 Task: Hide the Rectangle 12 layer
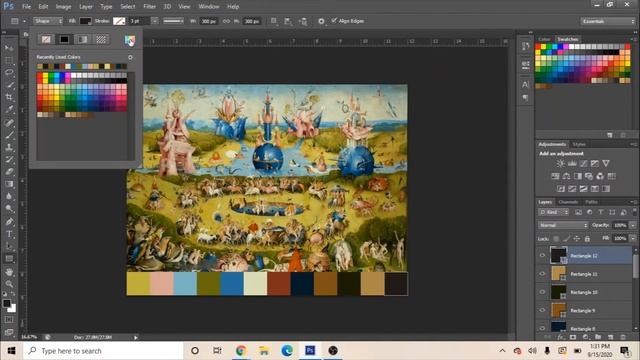(x=542, y=256)
